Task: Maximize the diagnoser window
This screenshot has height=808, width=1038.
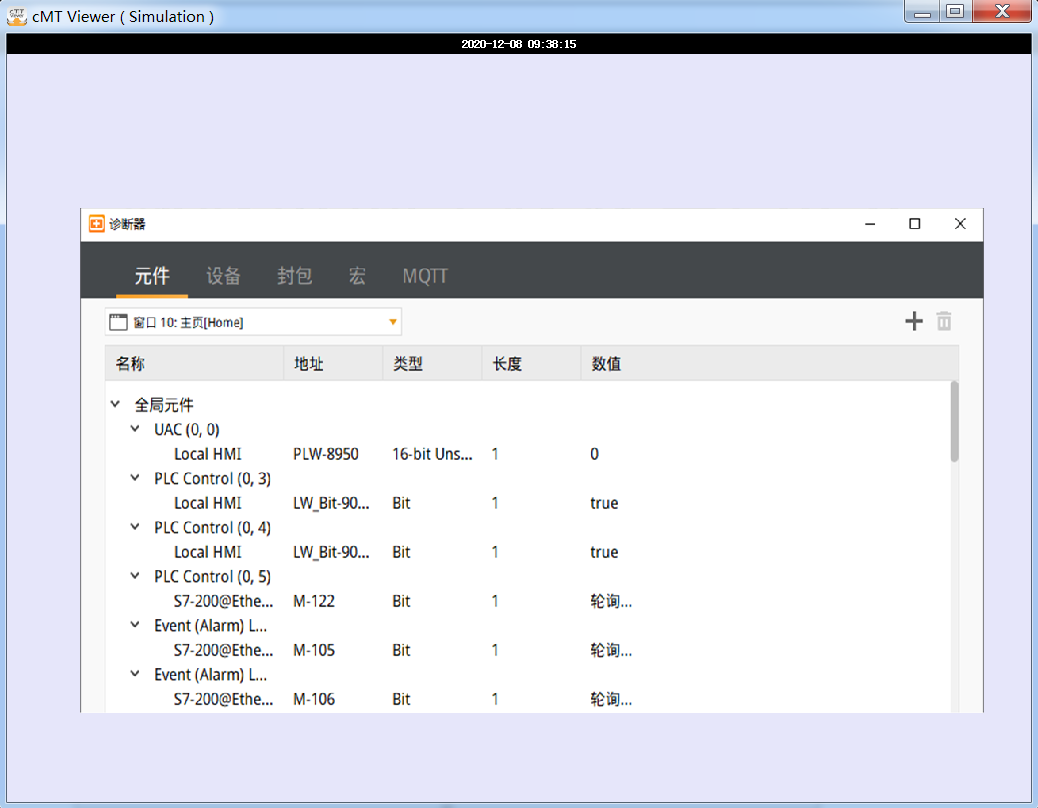Action: pyautogui.click(x=914, y=224)
